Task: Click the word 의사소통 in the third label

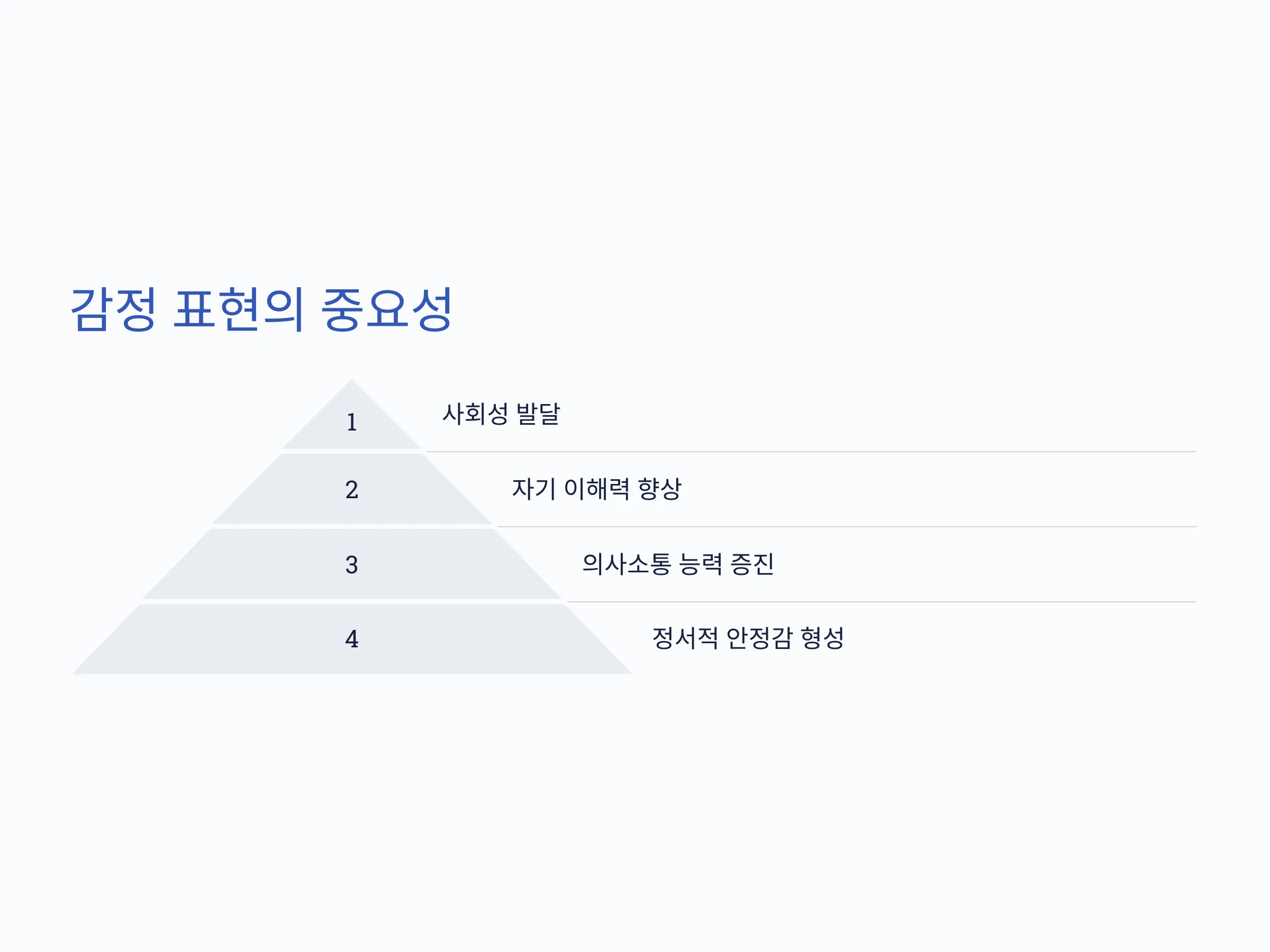Action: pyautogui.click(x=627, y=564)
